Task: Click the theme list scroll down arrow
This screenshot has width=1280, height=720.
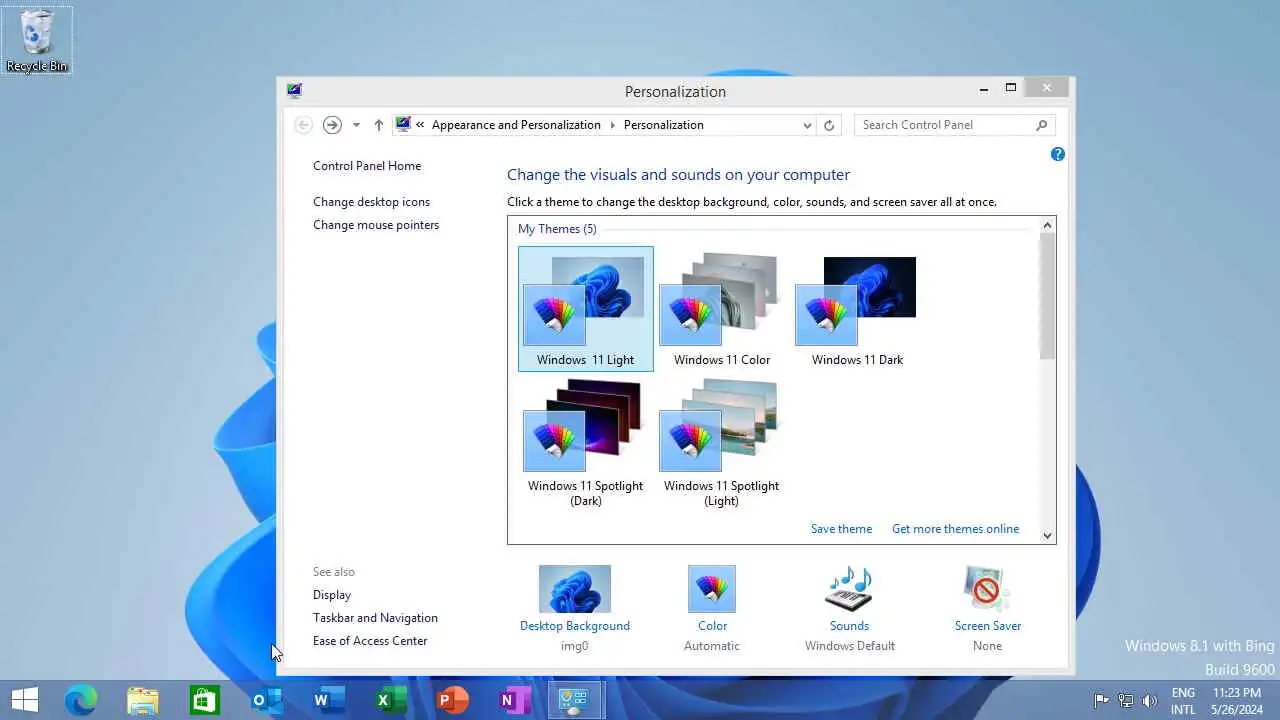Action: point(1047,535)
